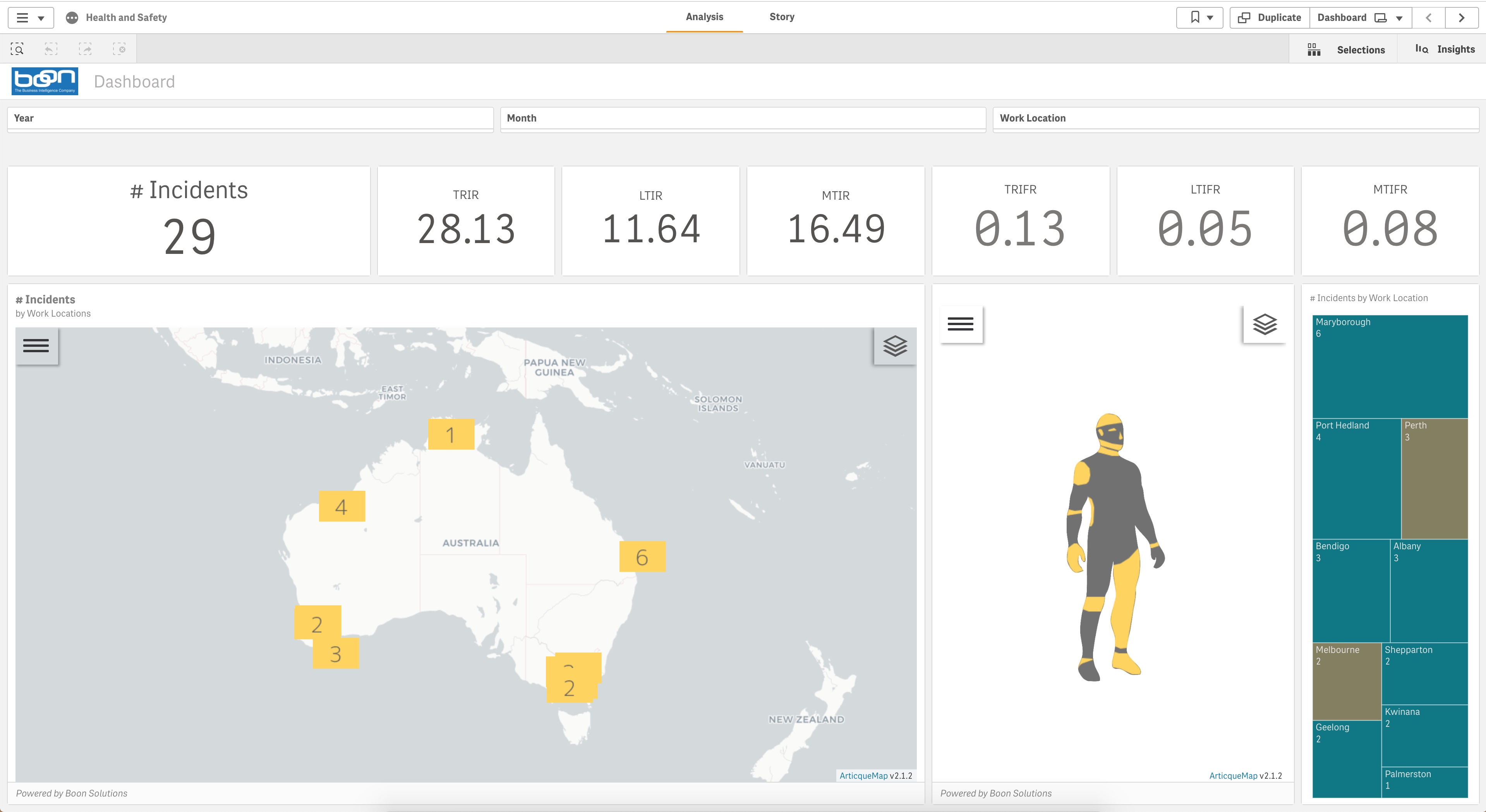The image size is (1486, 812).
Task: Click the LTIR KPI value 11.64
Action: pos(651,230)
